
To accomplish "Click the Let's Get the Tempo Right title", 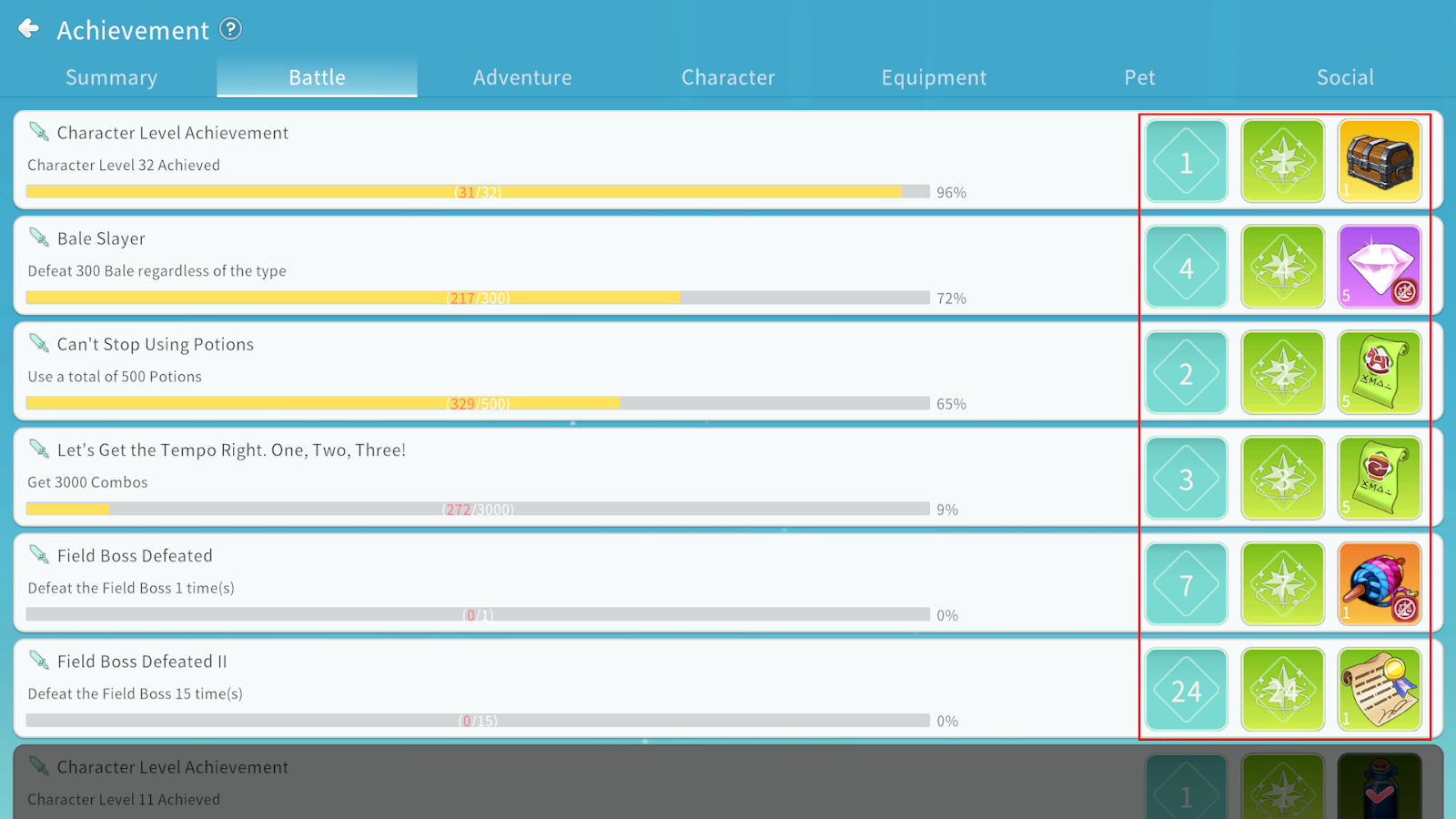I will click(231, 450).
